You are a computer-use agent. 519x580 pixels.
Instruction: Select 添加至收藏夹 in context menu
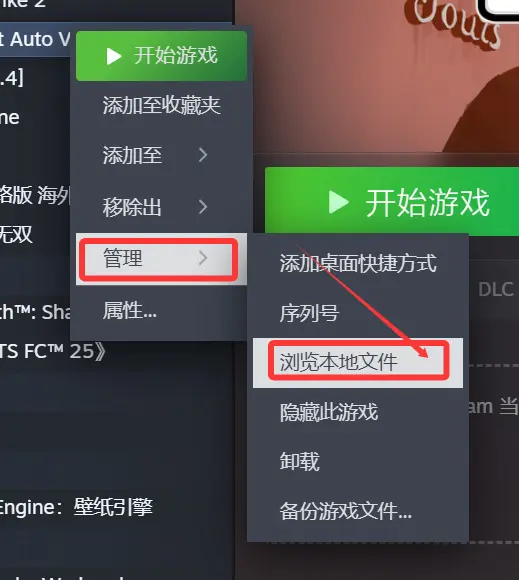click(161, 105)
